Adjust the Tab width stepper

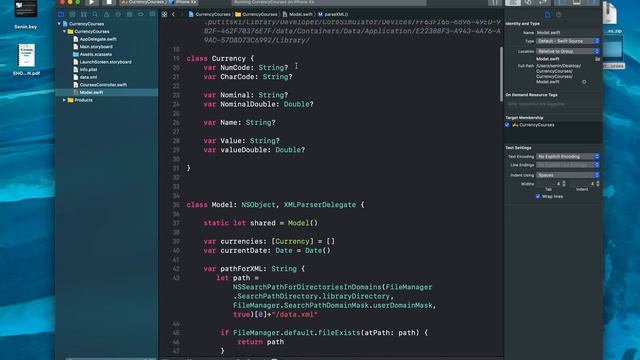[564, 184]
